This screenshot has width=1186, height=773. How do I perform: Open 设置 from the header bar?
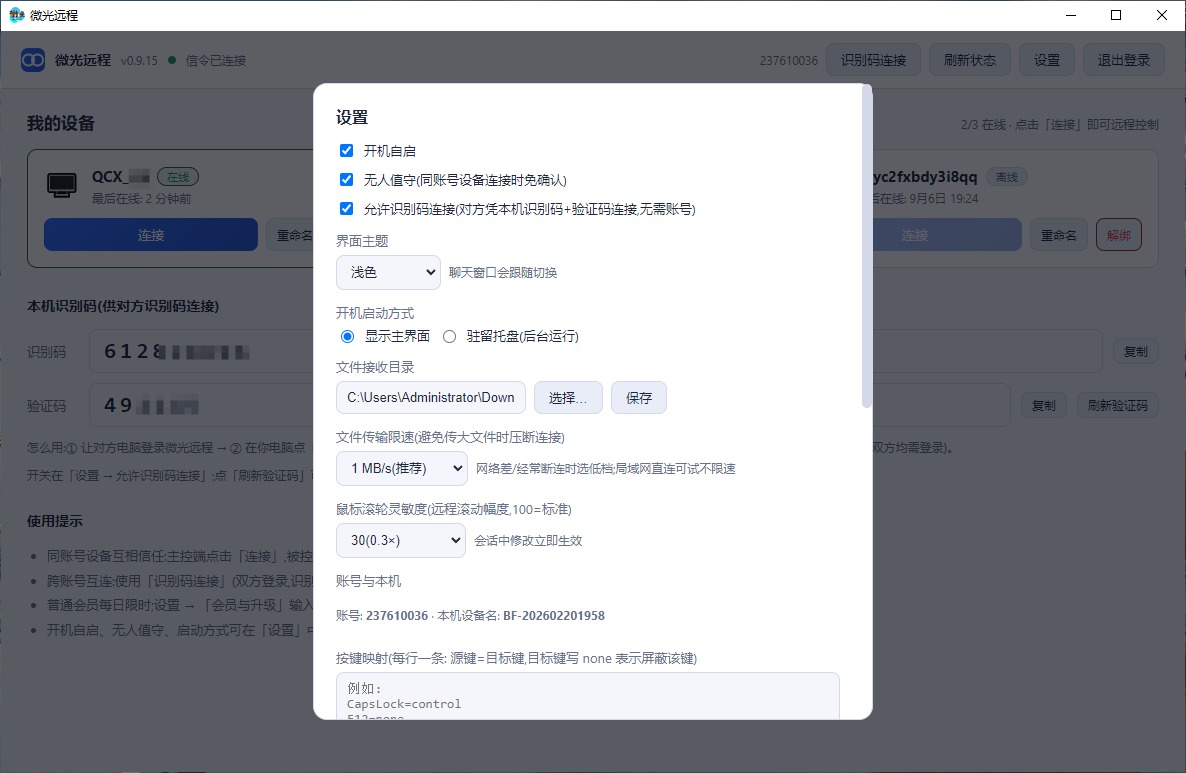click(x=1047, y=60)
